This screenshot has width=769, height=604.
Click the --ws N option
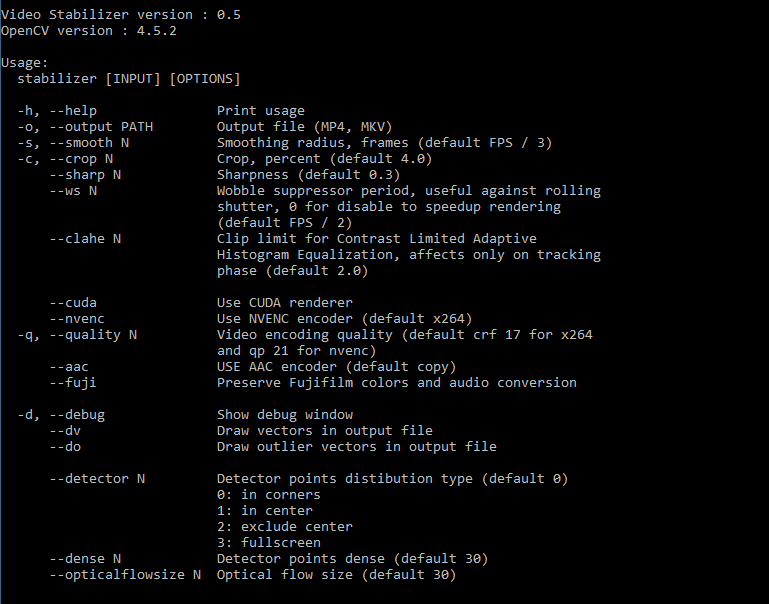[x=73, y=191]
